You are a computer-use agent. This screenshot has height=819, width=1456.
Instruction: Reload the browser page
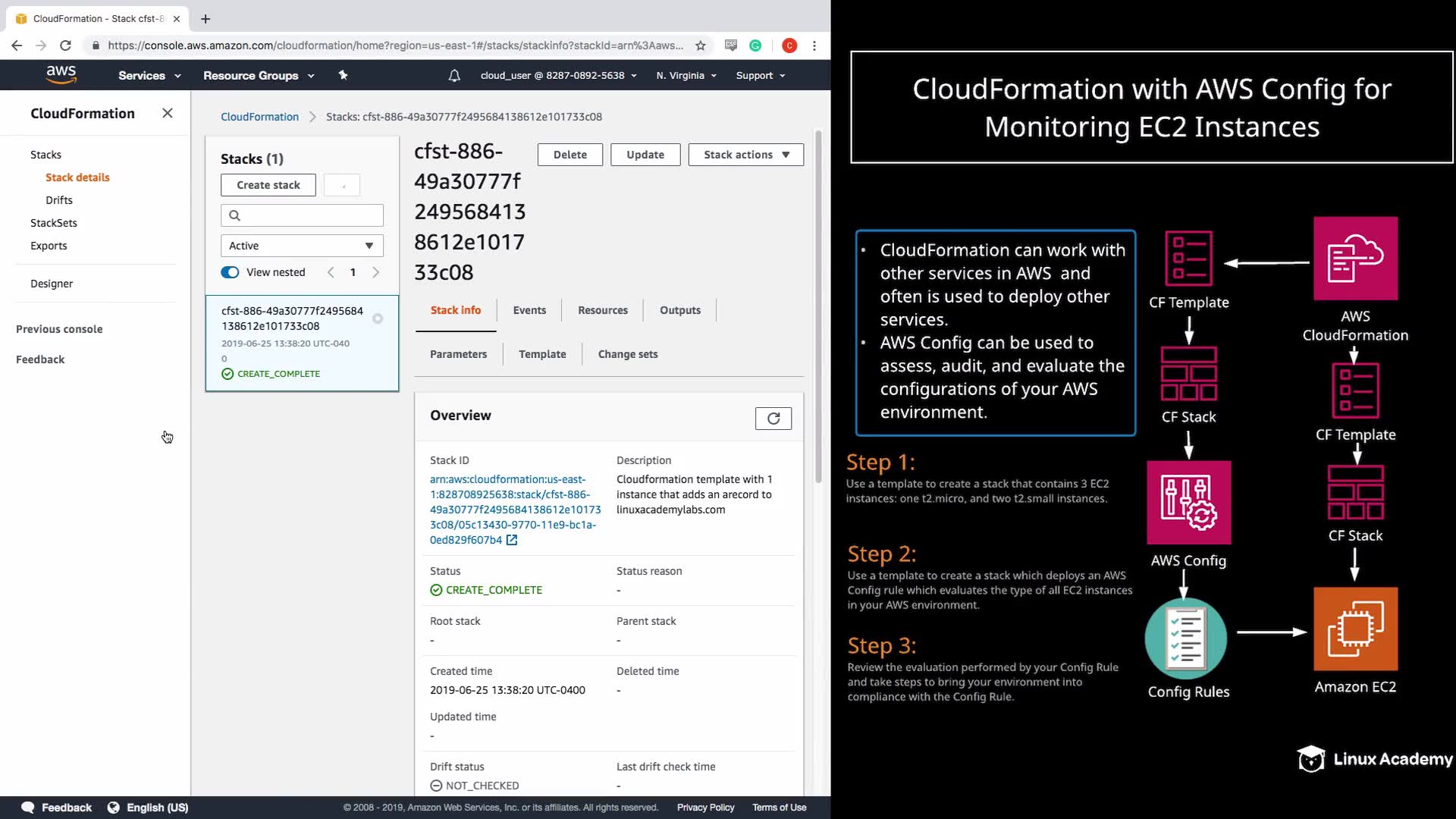(x=65, y=45)
